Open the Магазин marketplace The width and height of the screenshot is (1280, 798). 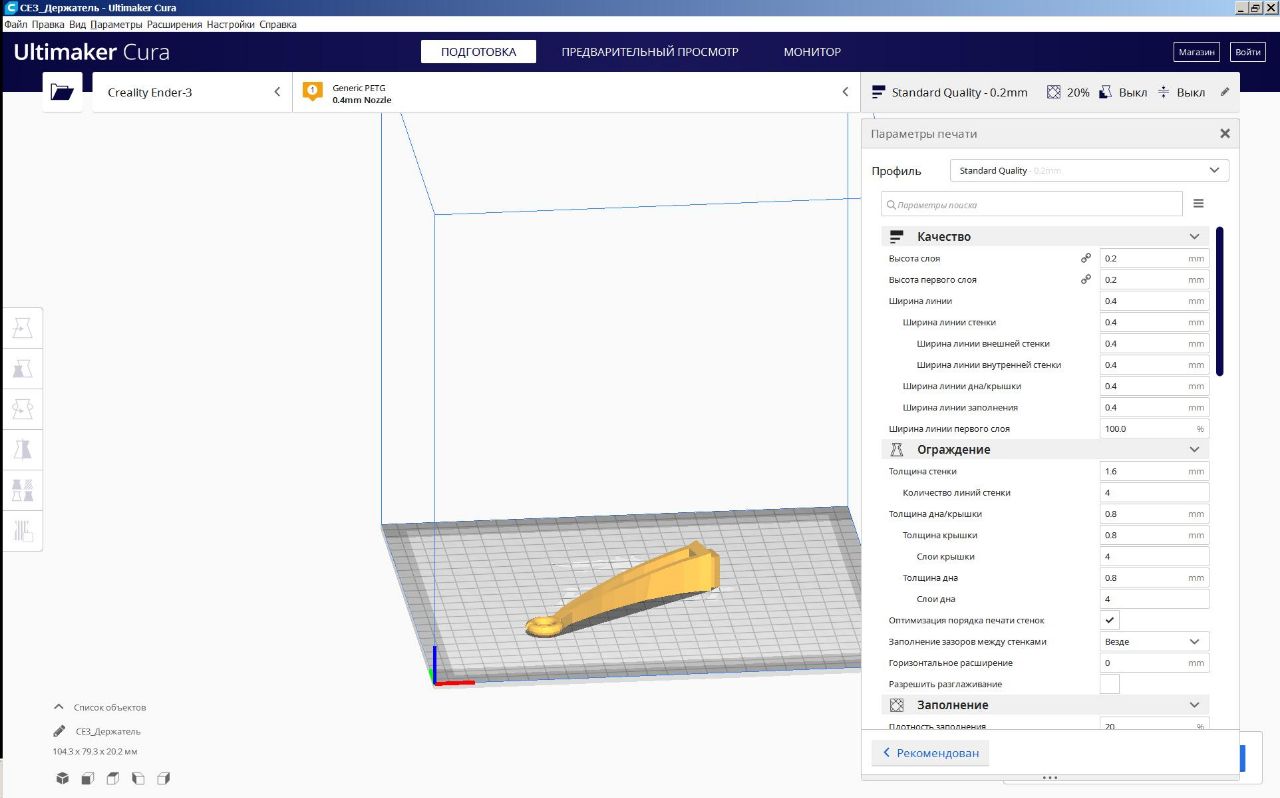[x=1196, y=52]
